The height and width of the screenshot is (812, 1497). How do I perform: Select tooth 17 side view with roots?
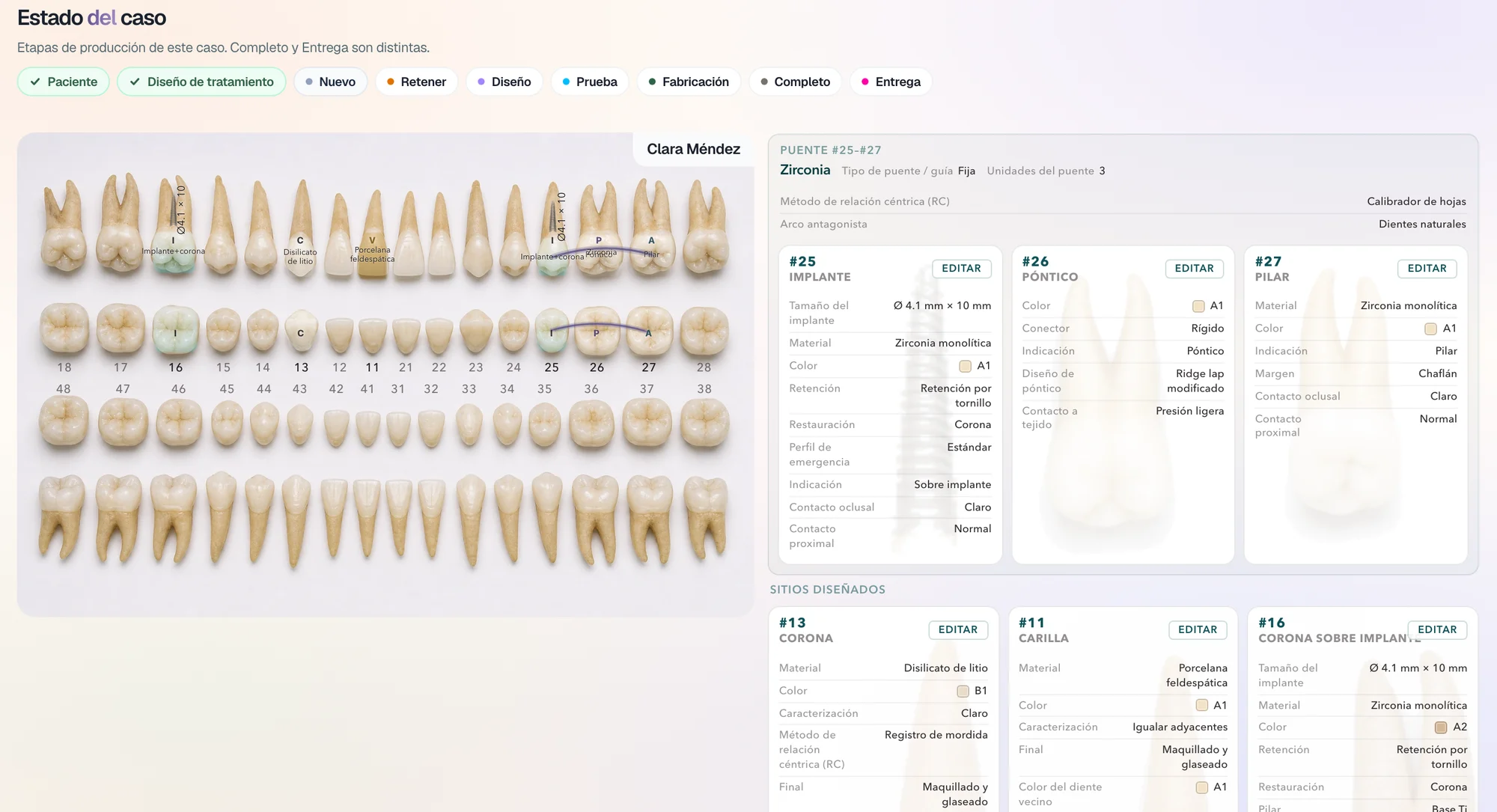pyautogui.click(x=121, y=223)
